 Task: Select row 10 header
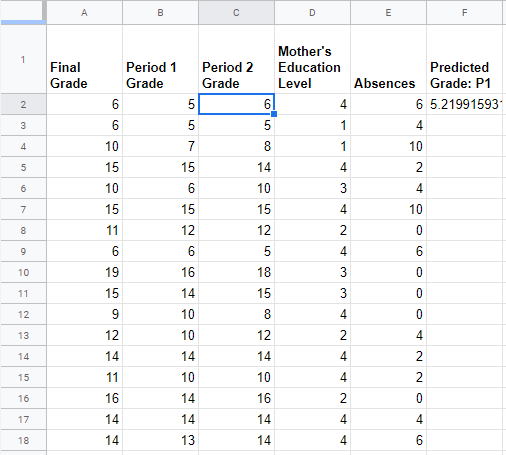pos(23,272)
